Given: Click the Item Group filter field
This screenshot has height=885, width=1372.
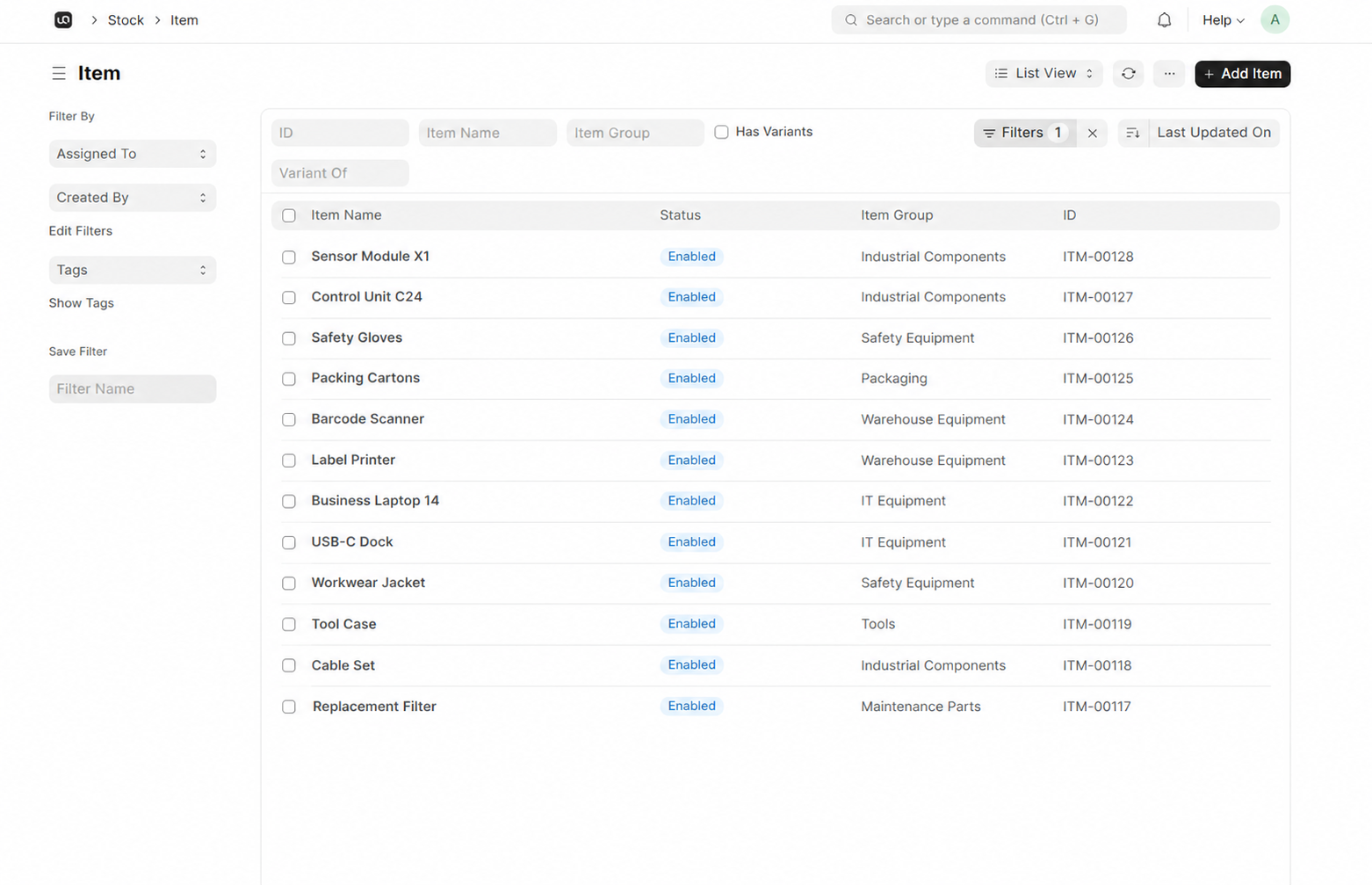Looking at the screenshot, I should point(635,133).
